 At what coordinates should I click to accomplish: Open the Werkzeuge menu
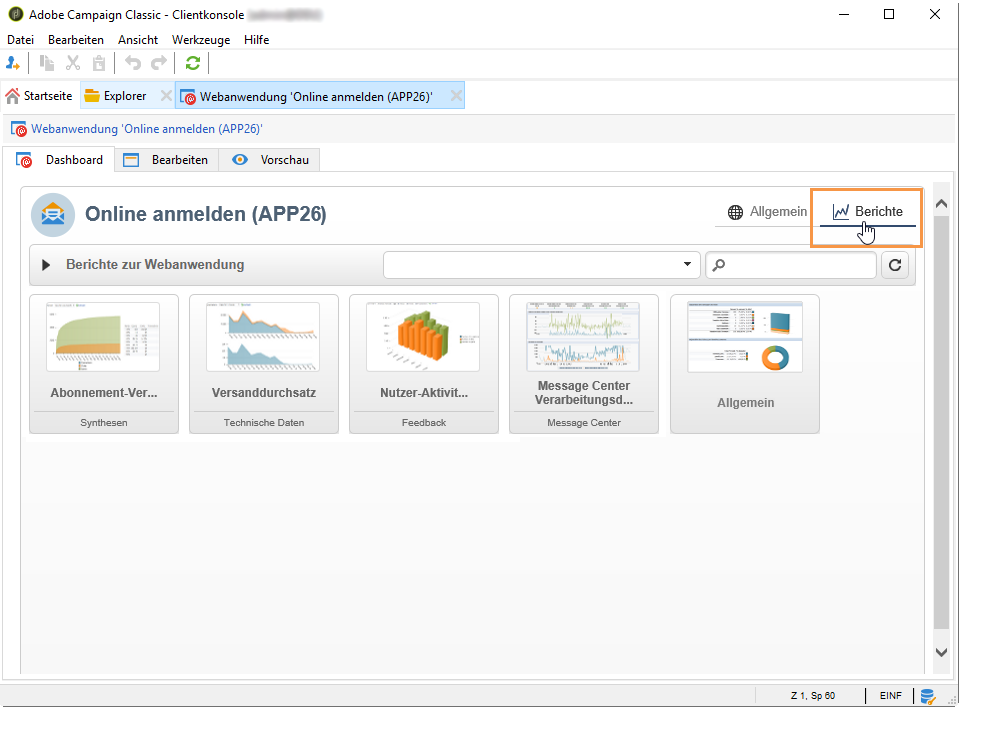[x=201, y=40]
